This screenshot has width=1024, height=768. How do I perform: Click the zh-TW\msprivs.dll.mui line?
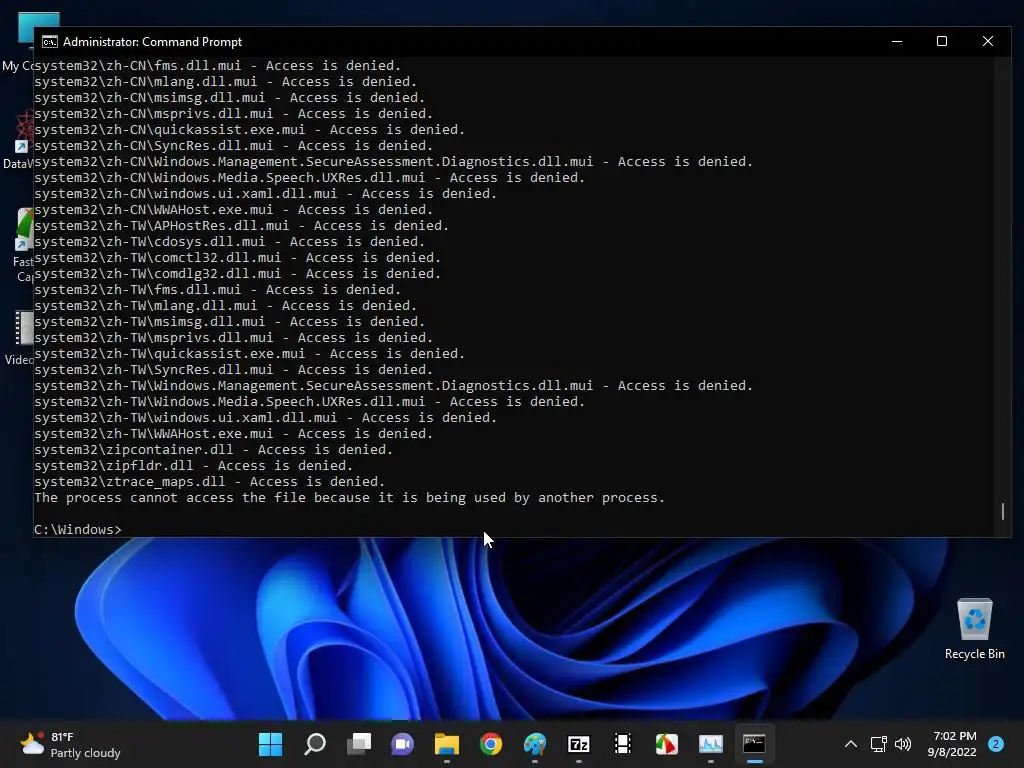pyautogui.click(x=233, y=338)
